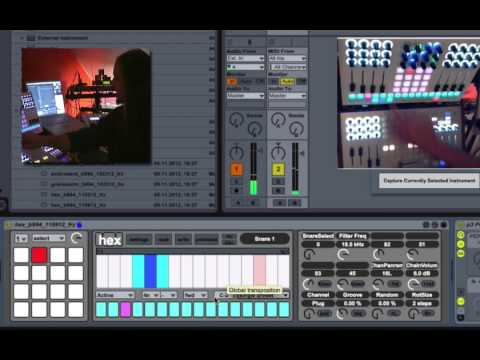480x360 pixels.
Task: Click the 2 steps RotSize value
Action: click(422, 303)
